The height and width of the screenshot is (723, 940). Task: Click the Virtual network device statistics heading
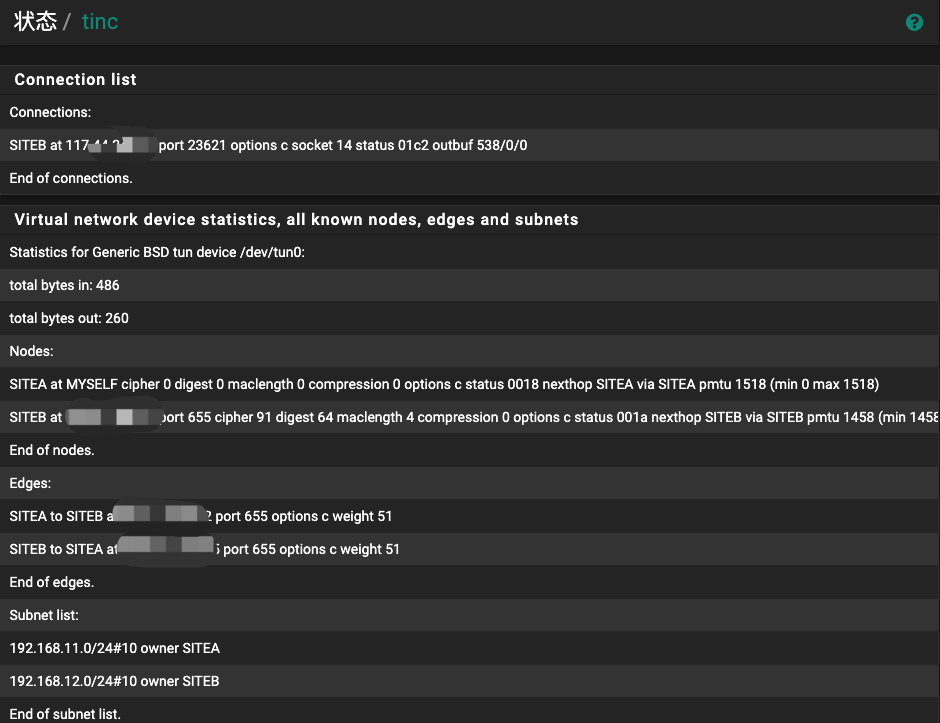pos(296,220)
